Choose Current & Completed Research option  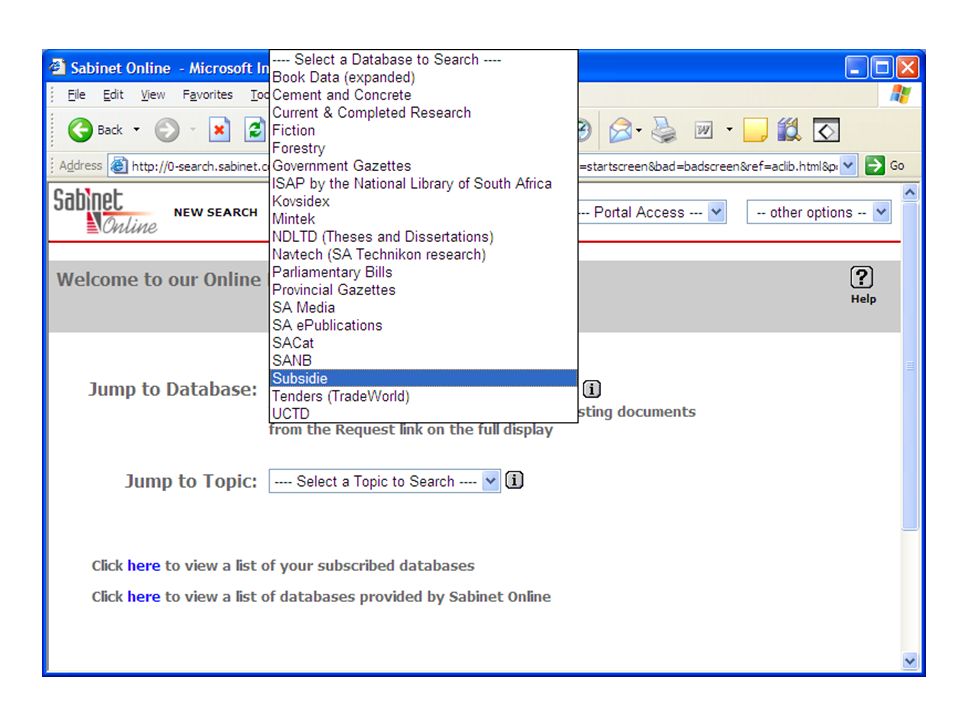[423, 113]
